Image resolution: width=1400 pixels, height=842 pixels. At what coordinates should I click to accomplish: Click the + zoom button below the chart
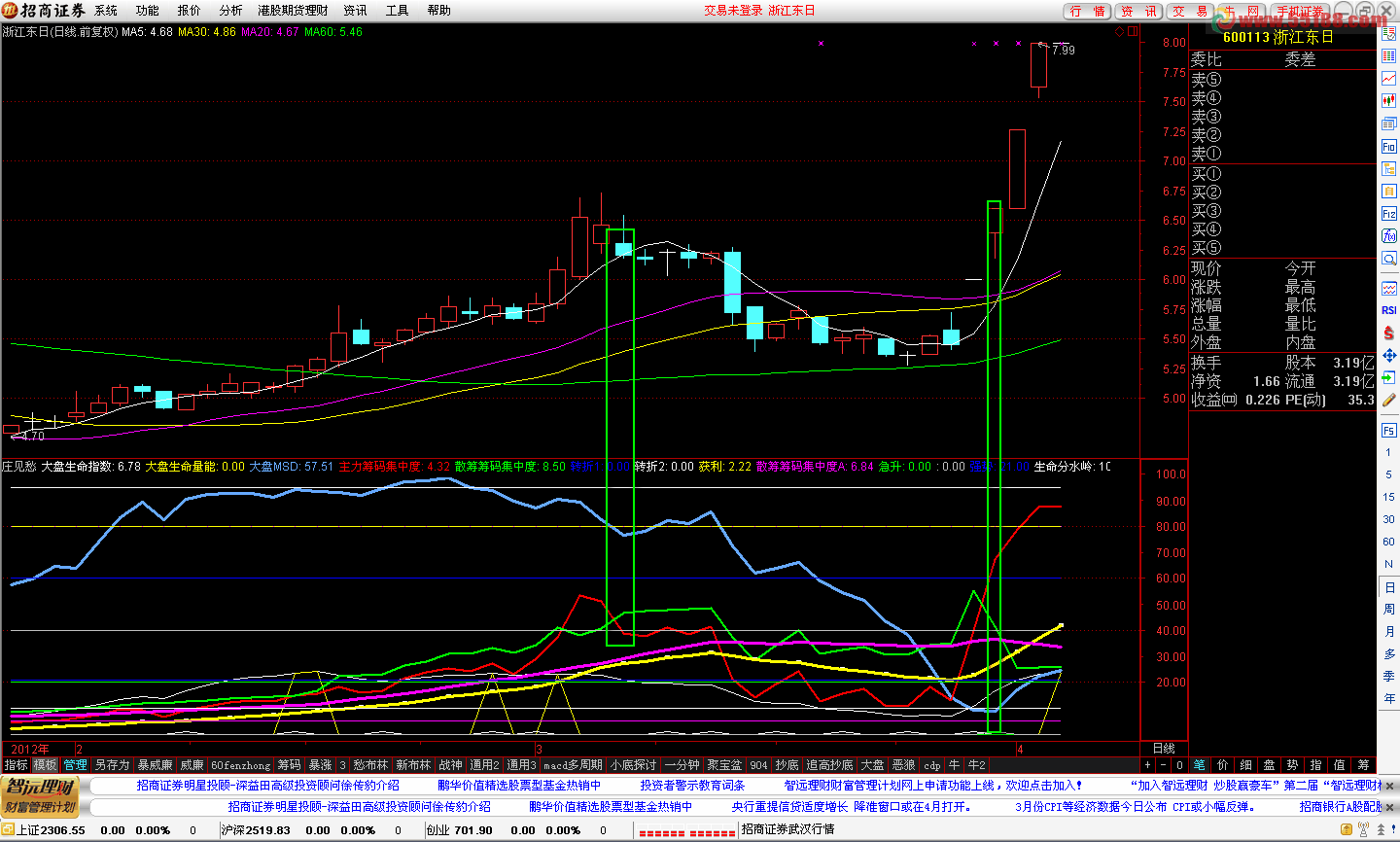pos(1147,765)
